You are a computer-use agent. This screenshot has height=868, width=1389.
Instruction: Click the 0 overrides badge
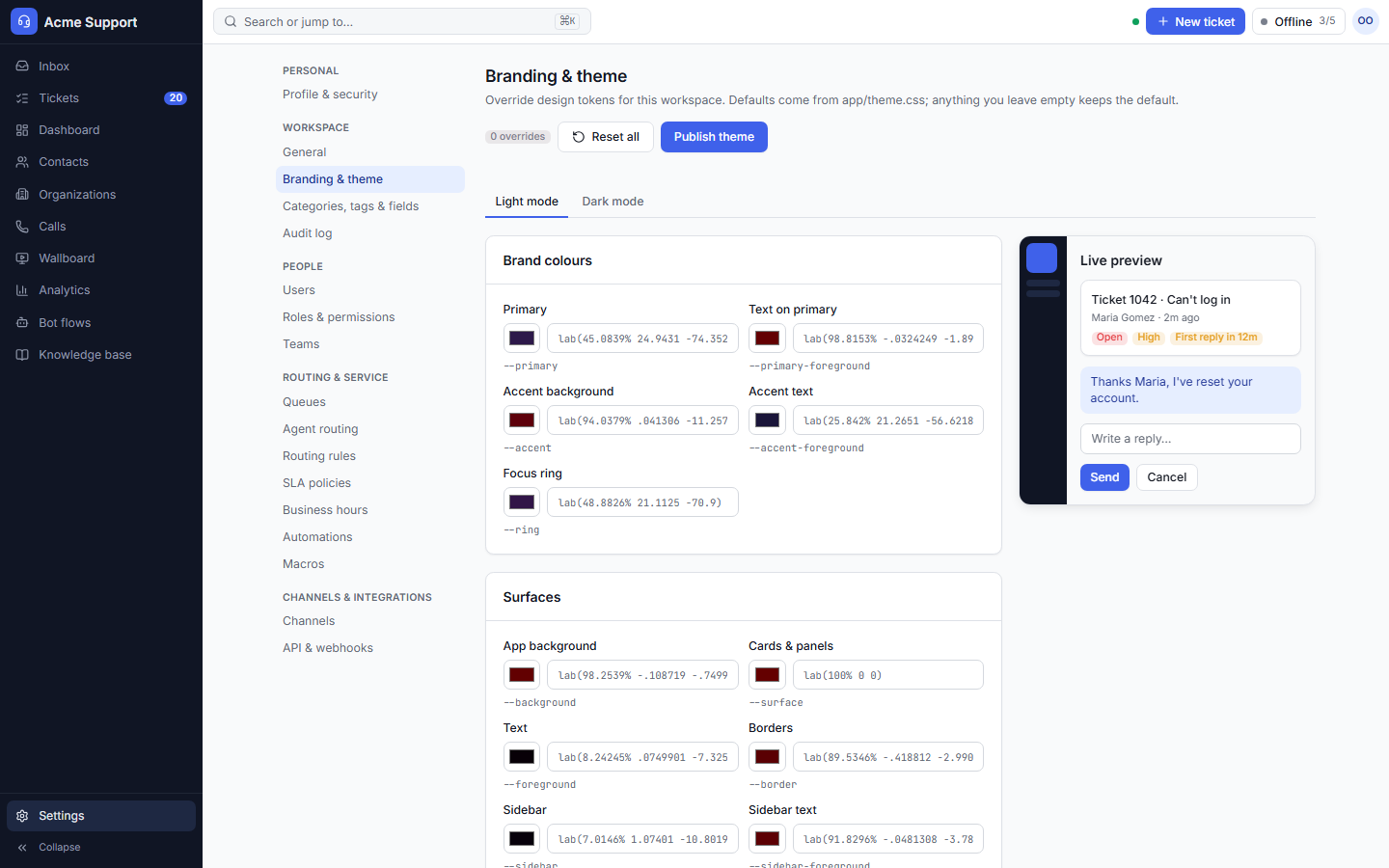point(518,137)
